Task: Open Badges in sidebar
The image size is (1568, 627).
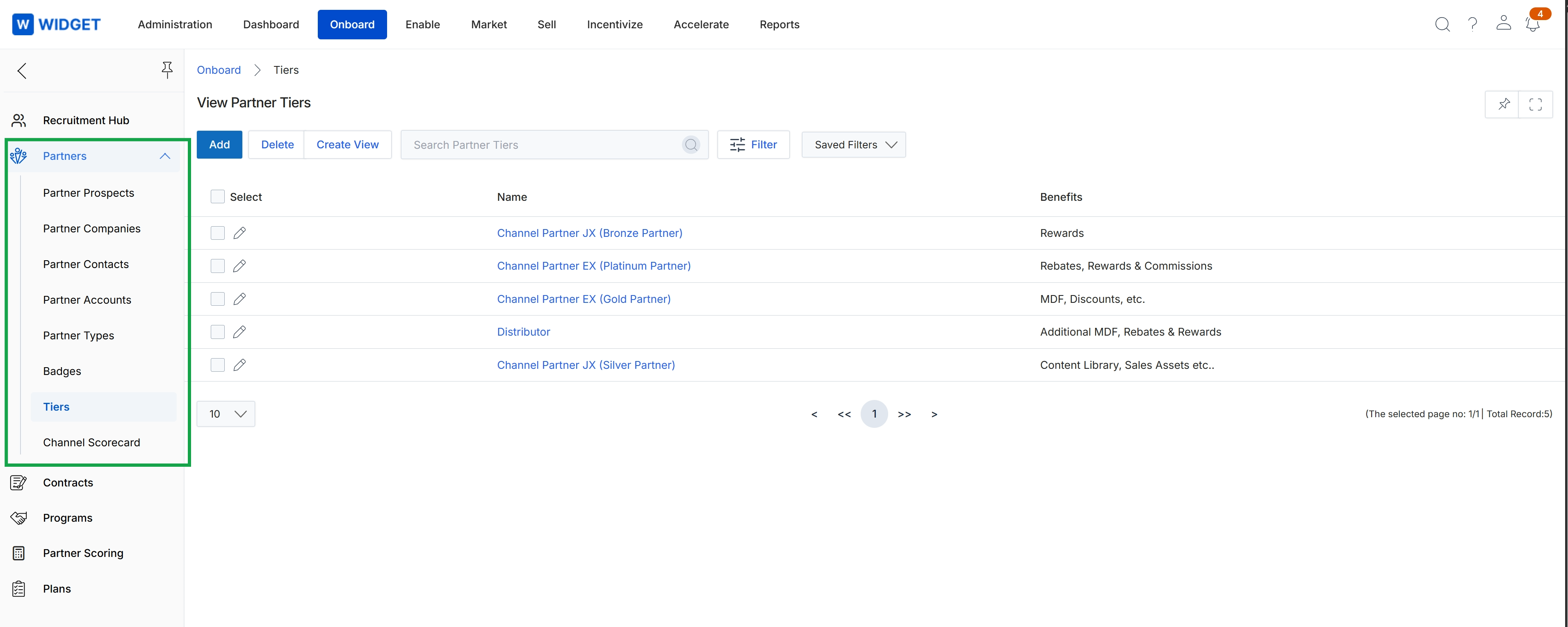Action: 62,371
